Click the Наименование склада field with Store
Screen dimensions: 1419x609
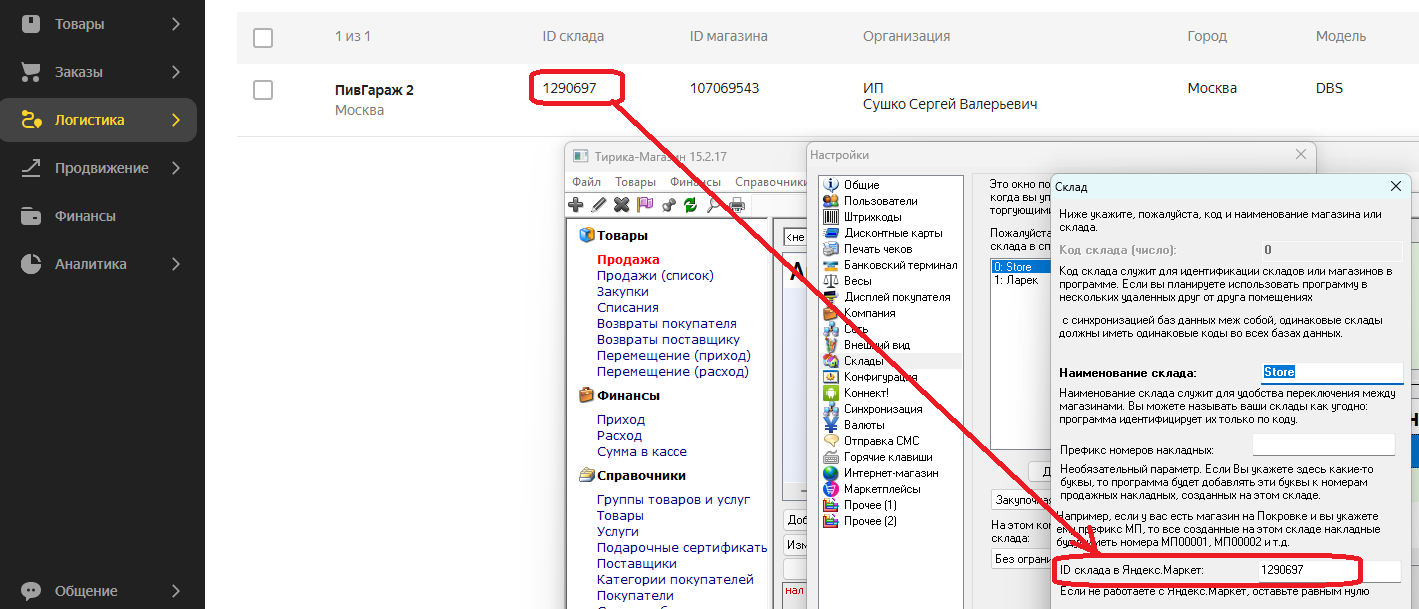(1332, 372)
